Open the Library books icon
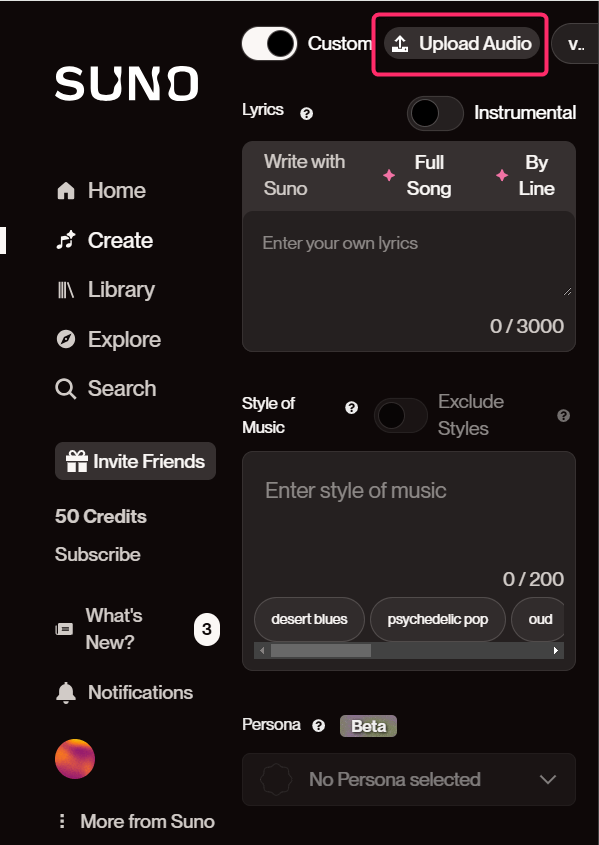 (66, 290)
